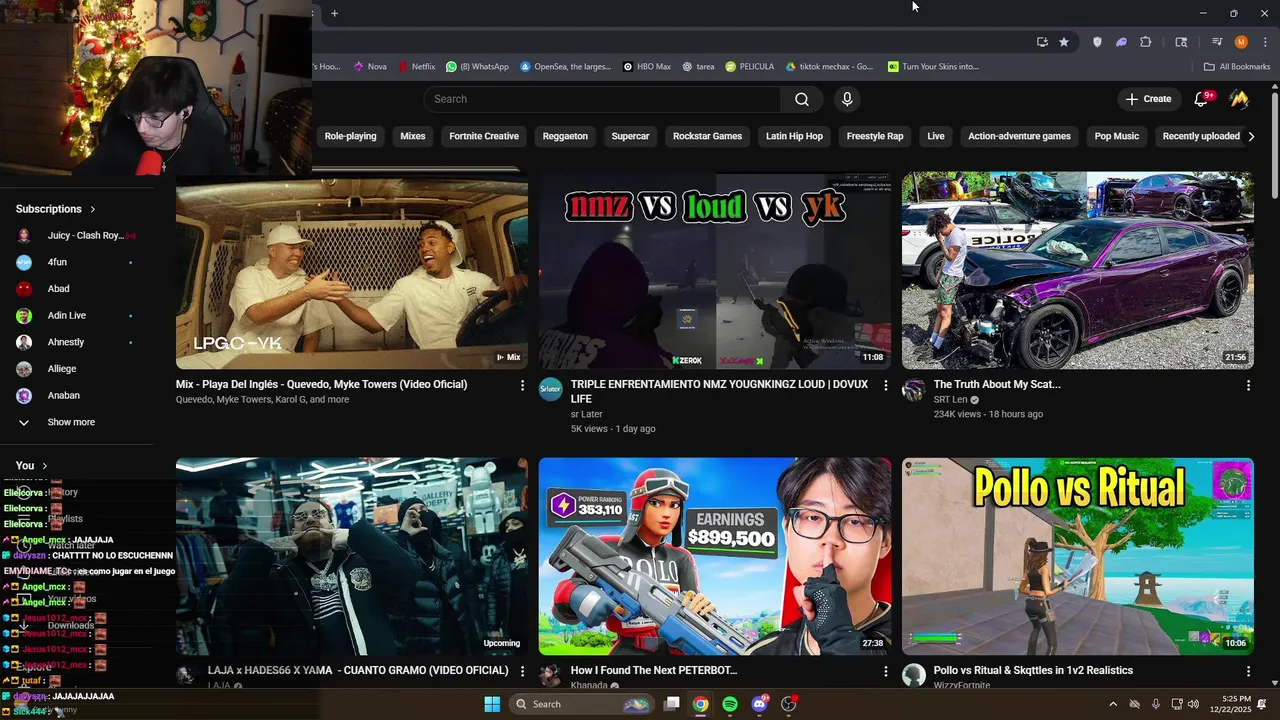
Task: Expand the You section chevron
Action: tap(45, 466)
